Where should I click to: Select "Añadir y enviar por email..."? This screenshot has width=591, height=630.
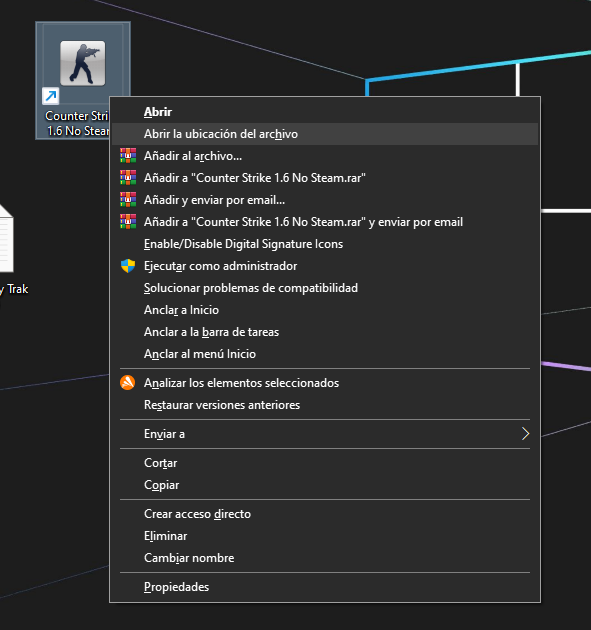tap(325, 200)
